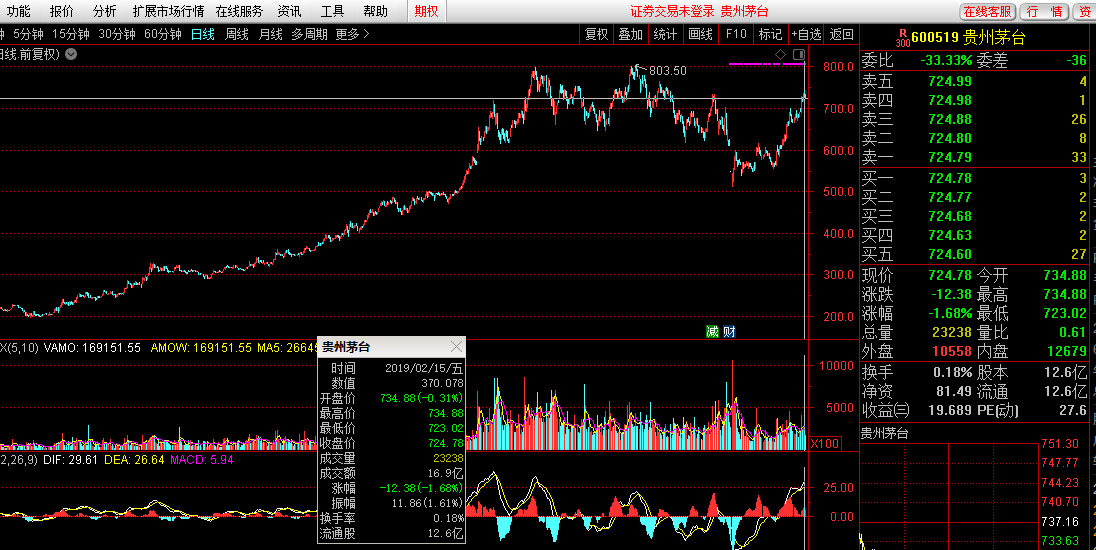Click the 证券交易未登录 status text
Image resolution: width=1096 pixels, height=550 pixels.
coord(672,11)
